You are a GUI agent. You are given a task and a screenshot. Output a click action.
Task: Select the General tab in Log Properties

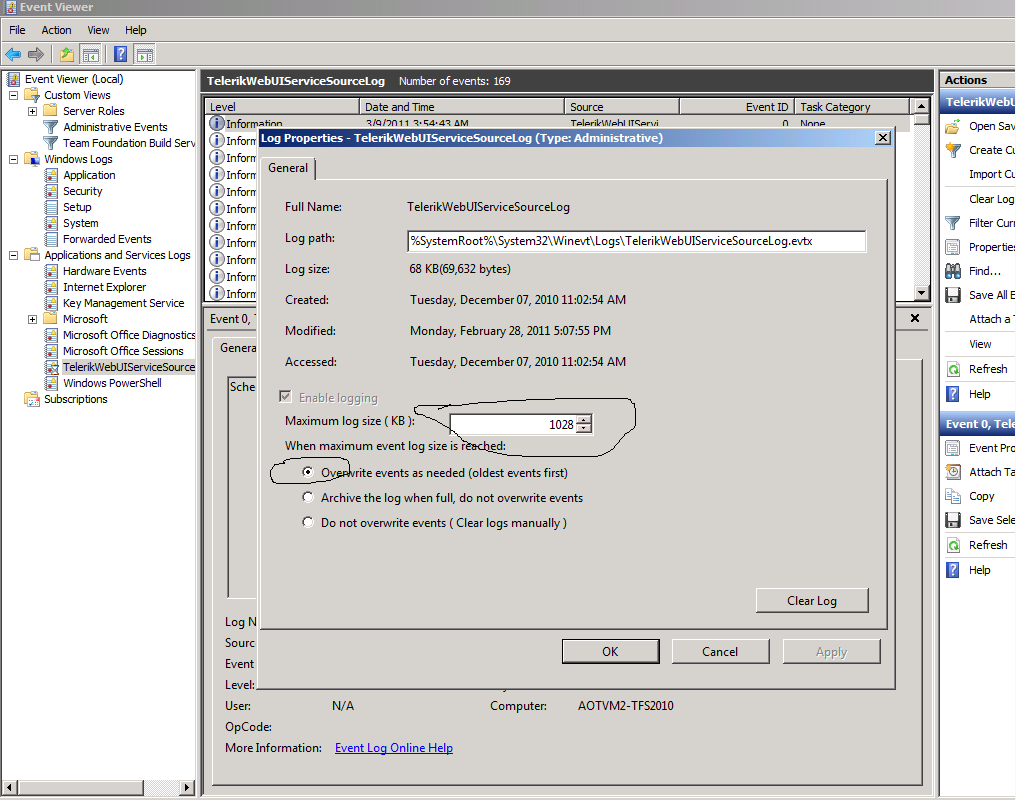pos(288,168)
